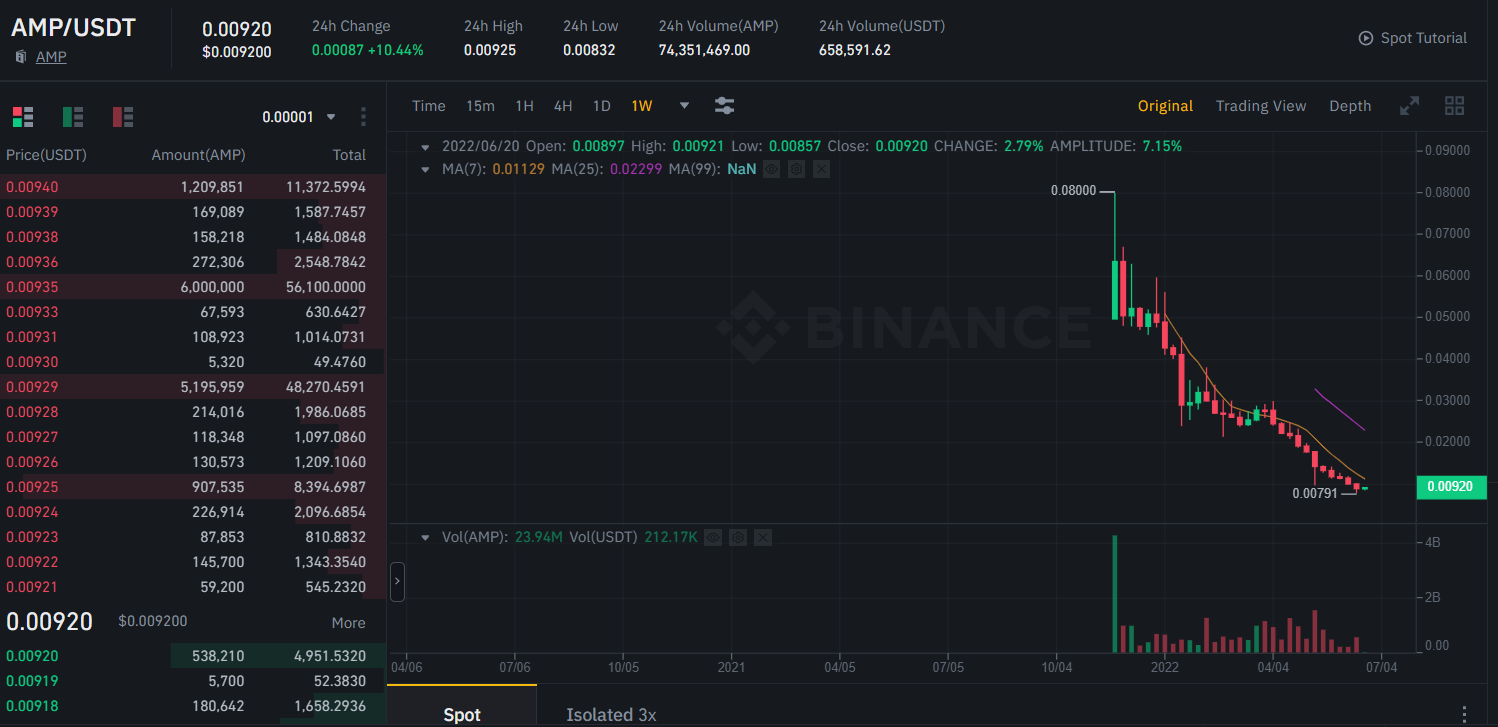Remove MA indicator with X icon
The height and width of the screenshot is (727, 1498).
821,169
